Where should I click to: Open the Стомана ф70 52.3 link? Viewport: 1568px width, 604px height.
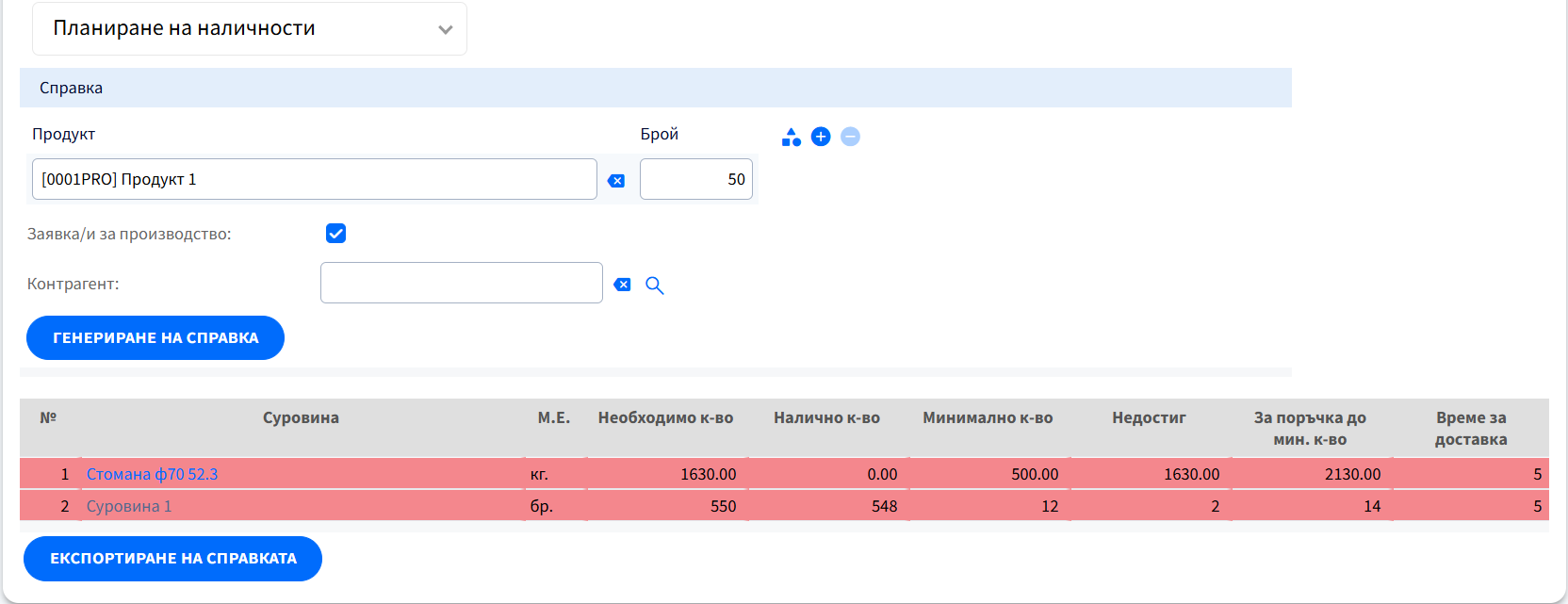152,474
